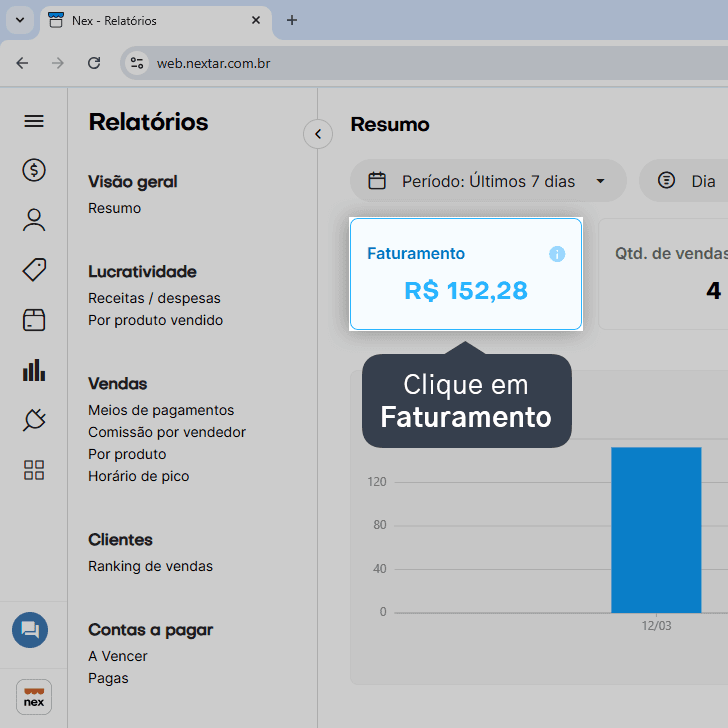
Task: Collapse the Relatórios side panel
Action: [x=318, y=134]
